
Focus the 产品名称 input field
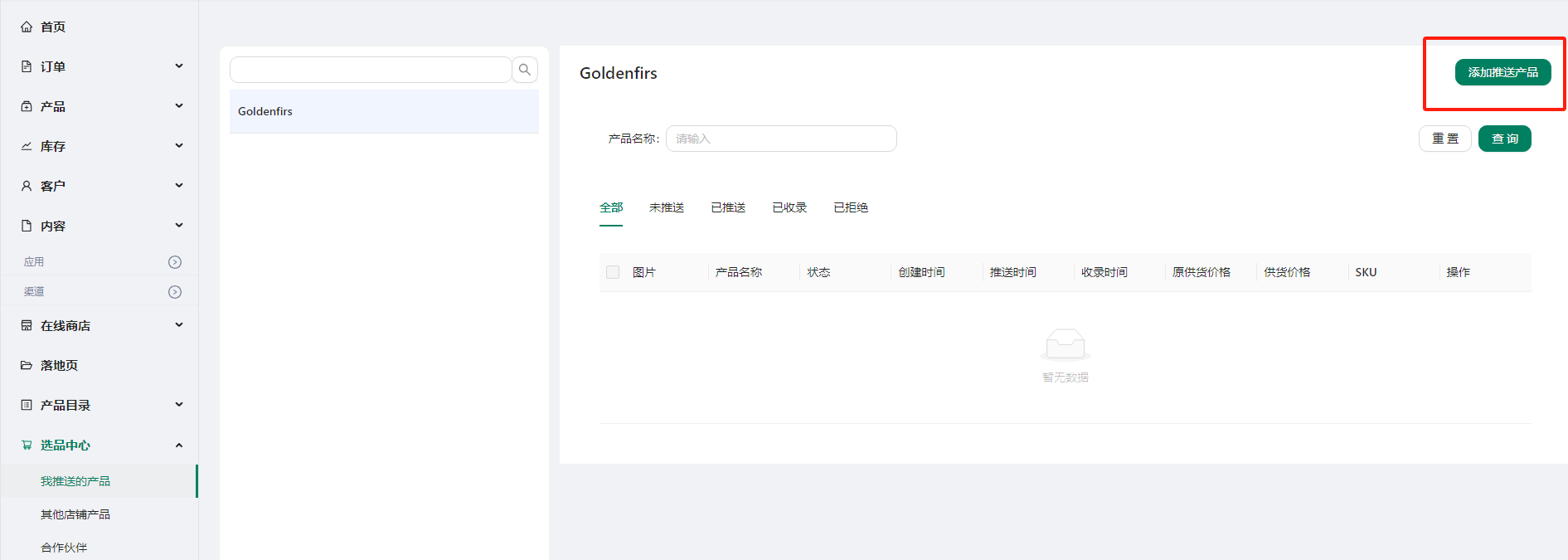coord(781,139)
